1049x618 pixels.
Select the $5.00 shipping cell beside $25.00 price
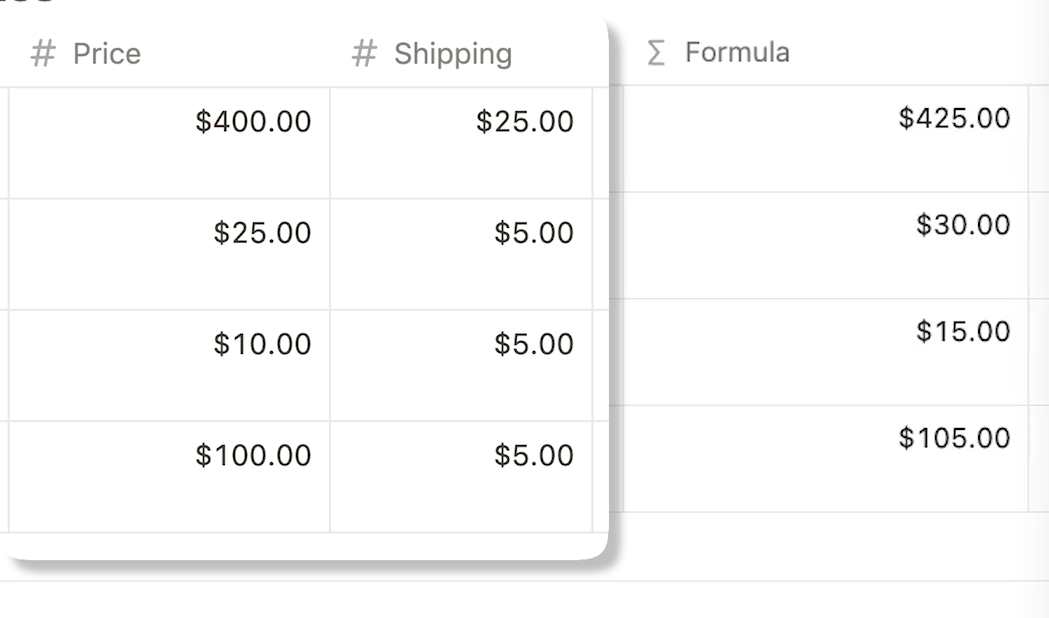click(x=462, y=254)
